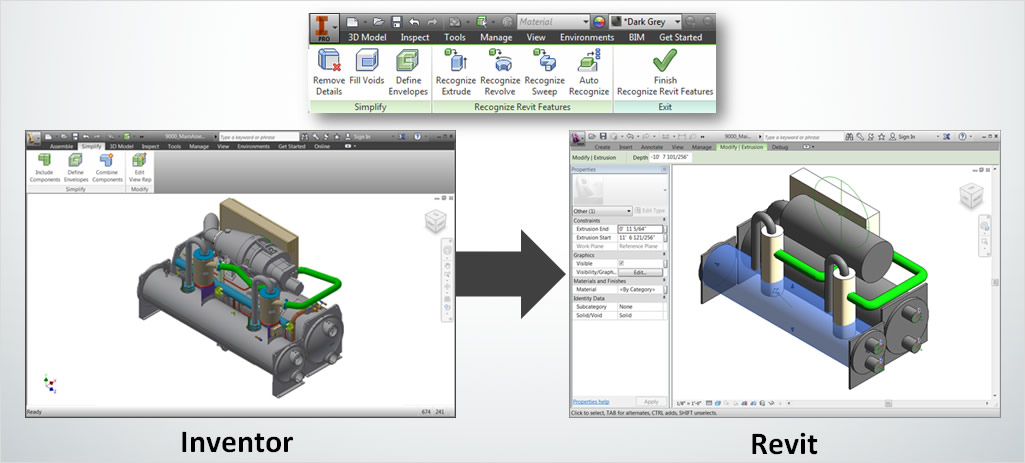
Task: Start Recognize Extrude tool
Action: (456, 73)
